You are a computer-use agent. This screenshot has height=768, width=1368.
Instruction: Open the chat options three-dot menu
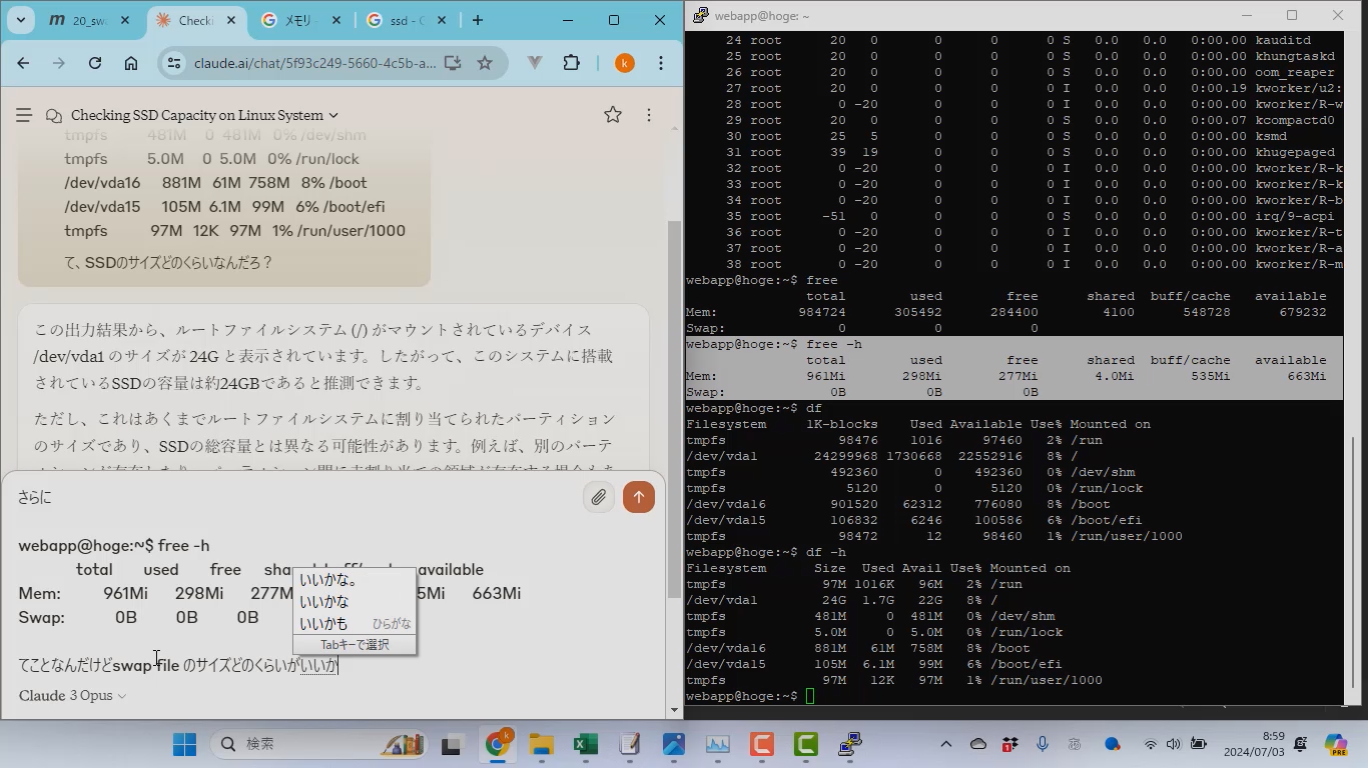[649, 115]
